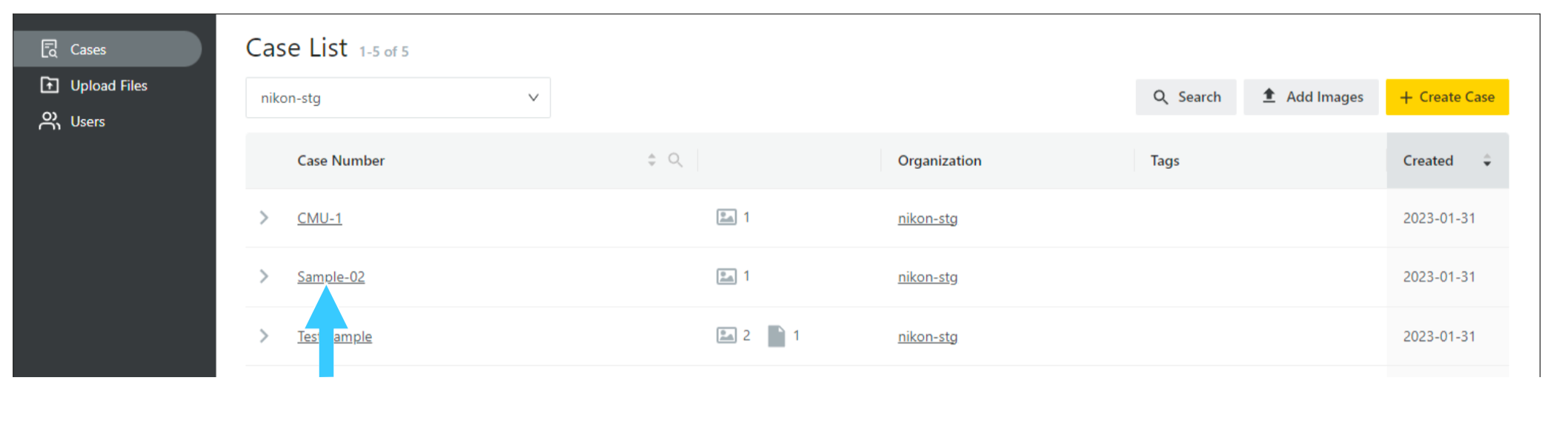Viewport: 1568px width, 446px height.
Task: Click the document file icon in Test sample row
Action: click(776, 336)
